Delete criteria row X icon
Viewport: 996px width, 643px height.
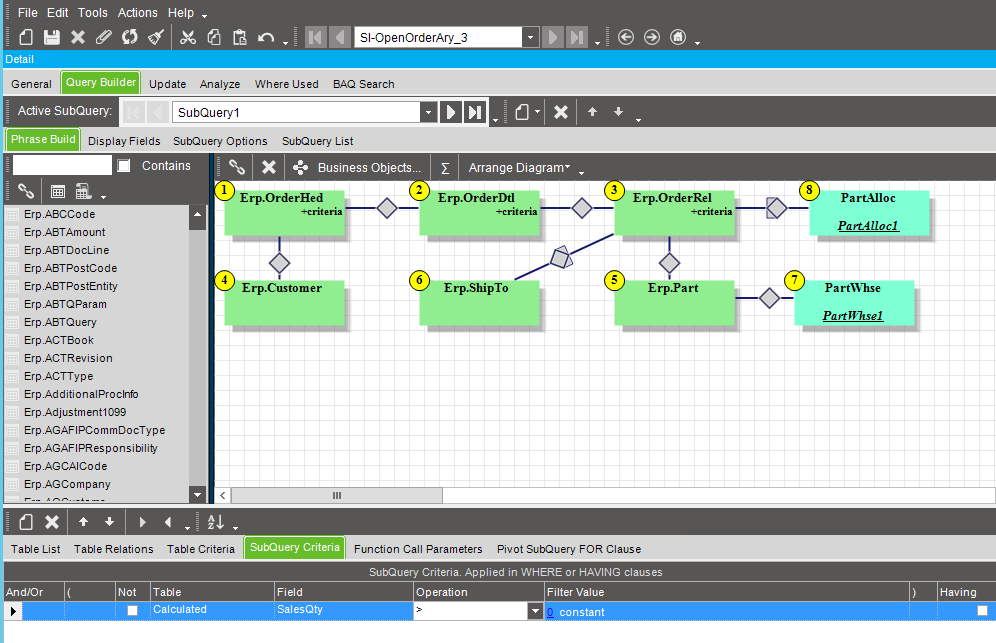coord(51,522)
